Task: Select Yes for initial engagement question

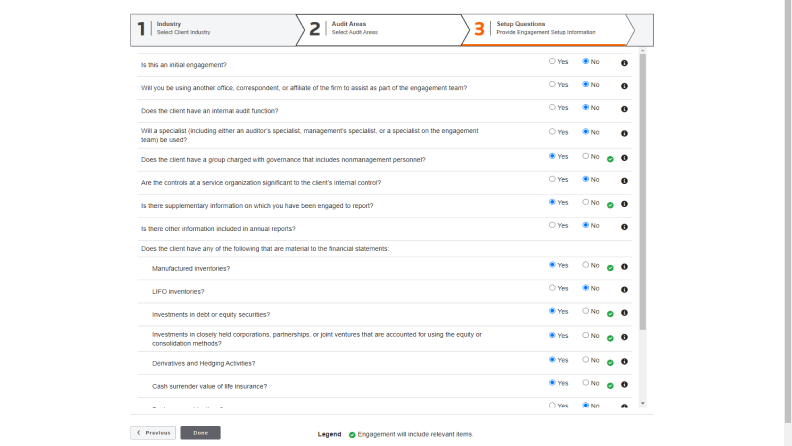Action: coord(552,61)
